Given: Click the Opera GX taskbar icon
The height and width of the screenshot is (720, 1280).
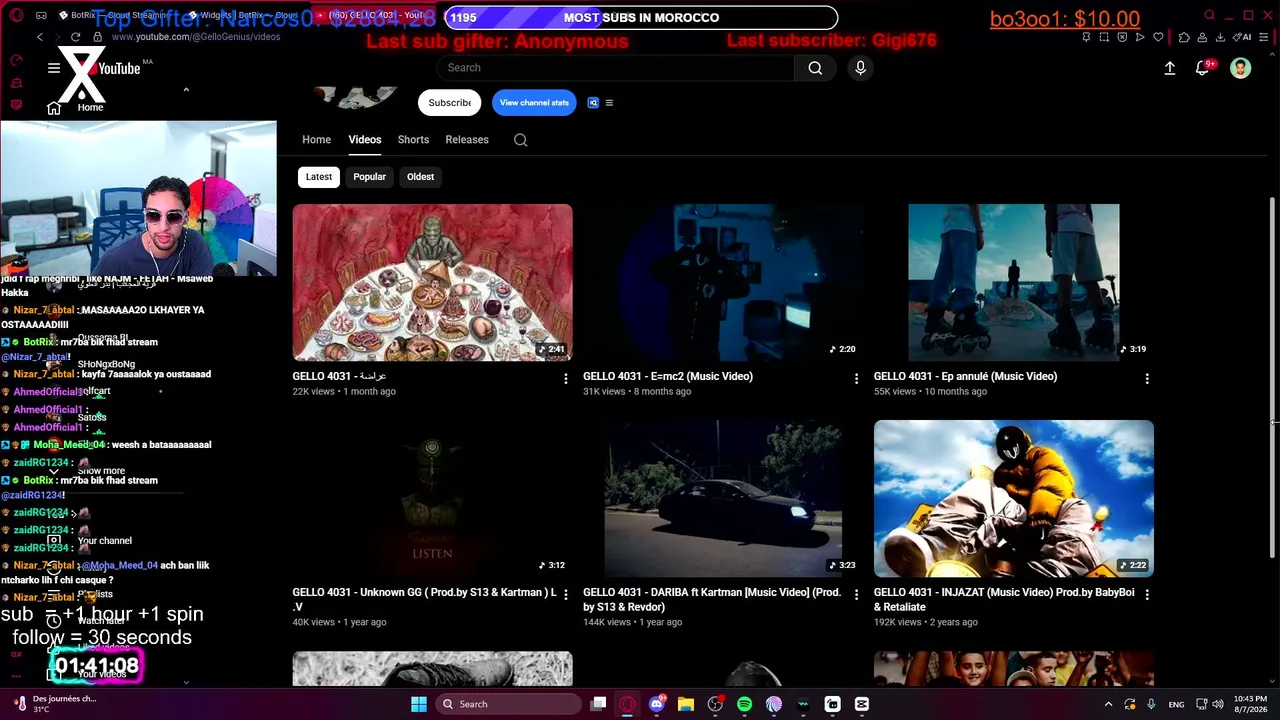Looking at the screenshot, I should point(627,704).
